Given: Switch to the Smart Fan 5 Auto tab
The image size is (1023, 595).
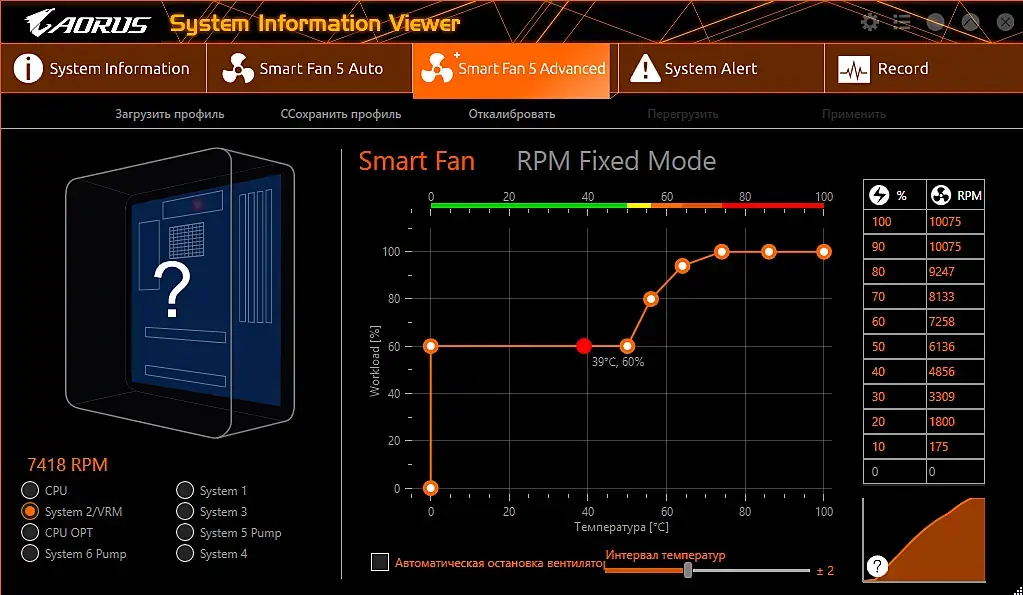Looking at the screenshot, I should pos(309,69).
